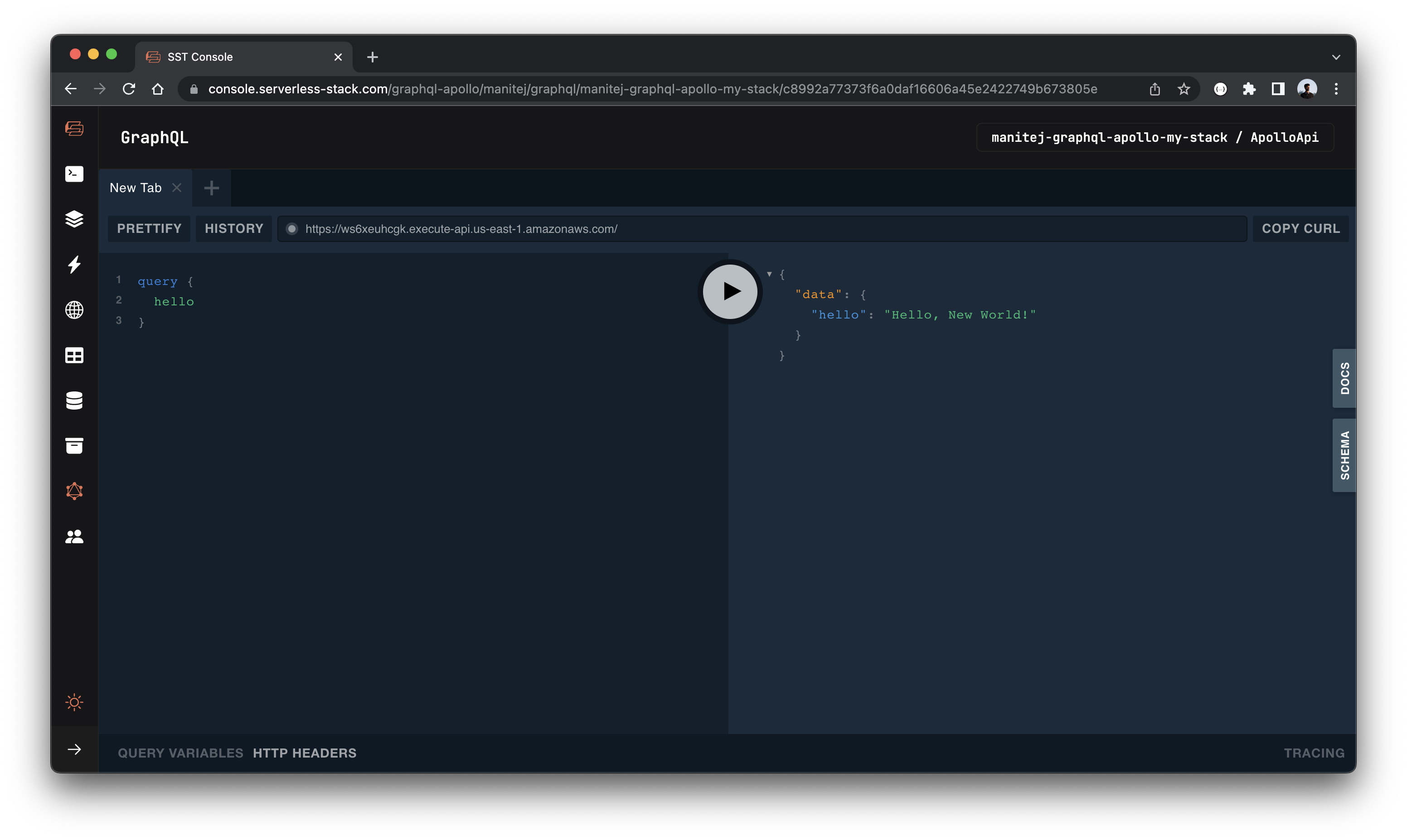Click the PRETTIFY button

[148, 228]
